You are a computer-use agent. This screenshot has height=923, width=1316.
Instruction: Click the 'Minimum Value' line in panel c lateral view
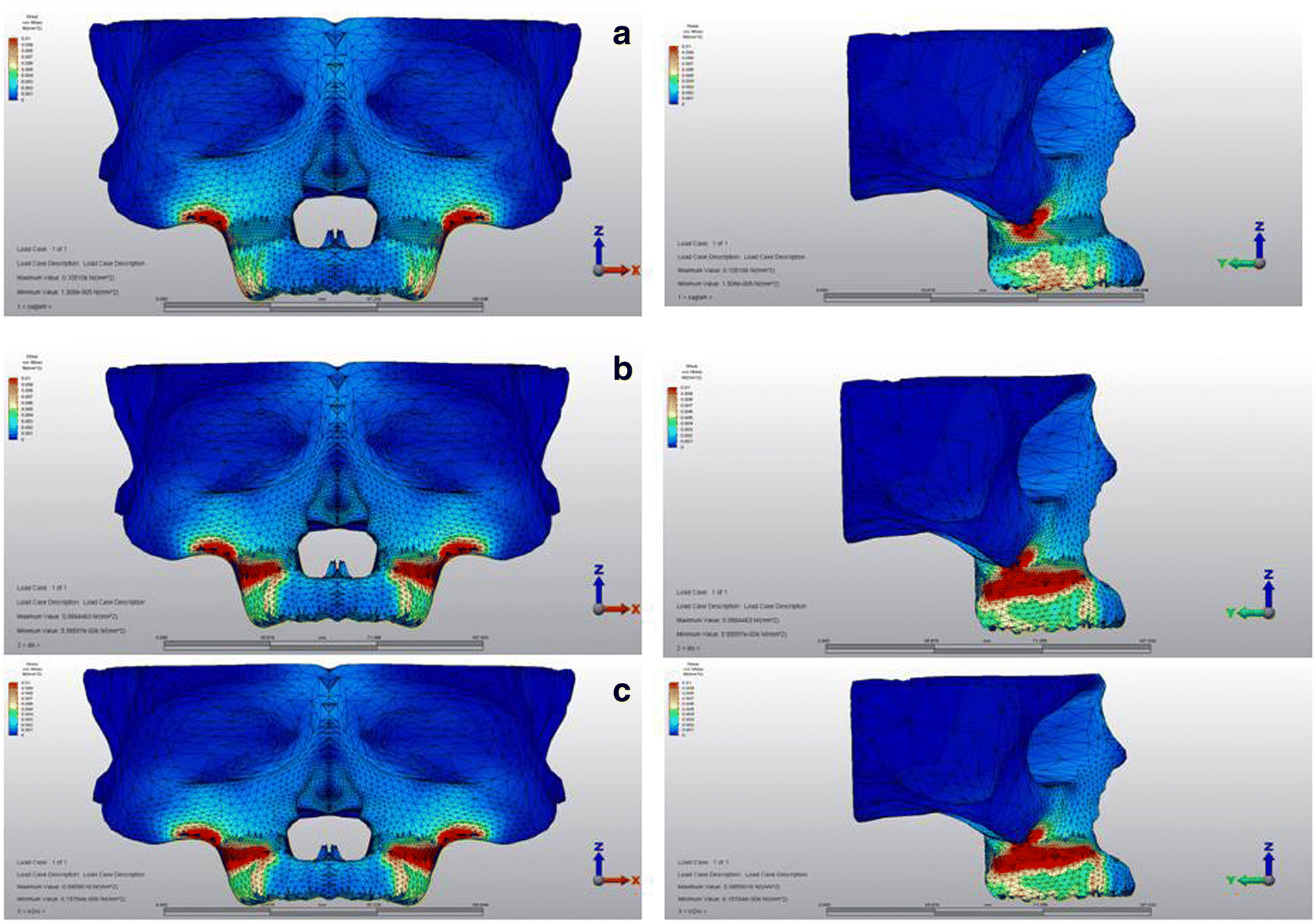[x=732, y=899]
